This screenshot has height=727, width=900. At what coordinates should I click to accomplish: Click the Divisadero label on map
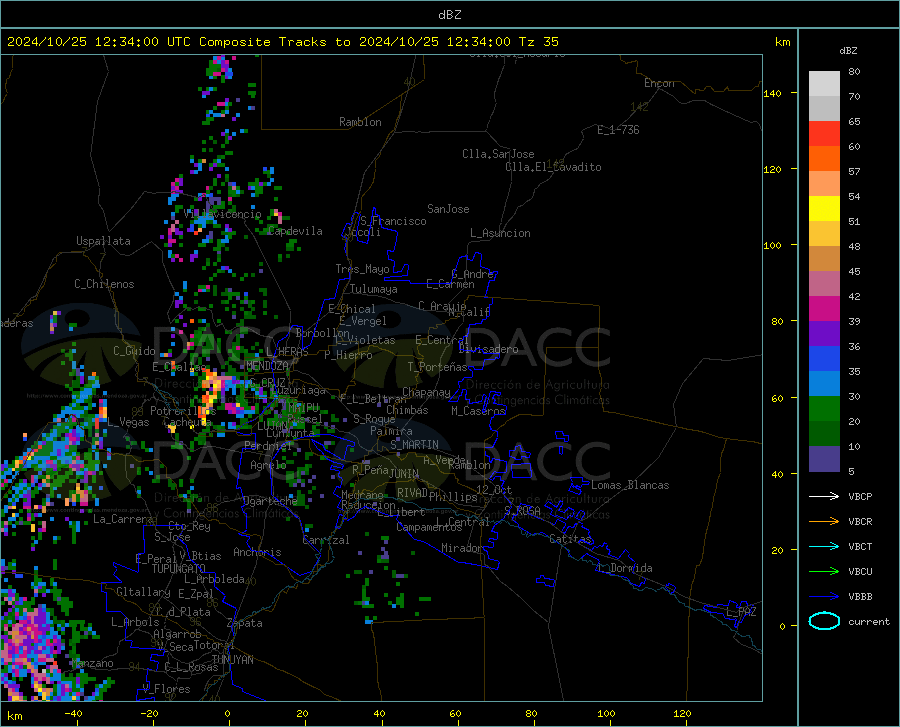pos(488,349)
